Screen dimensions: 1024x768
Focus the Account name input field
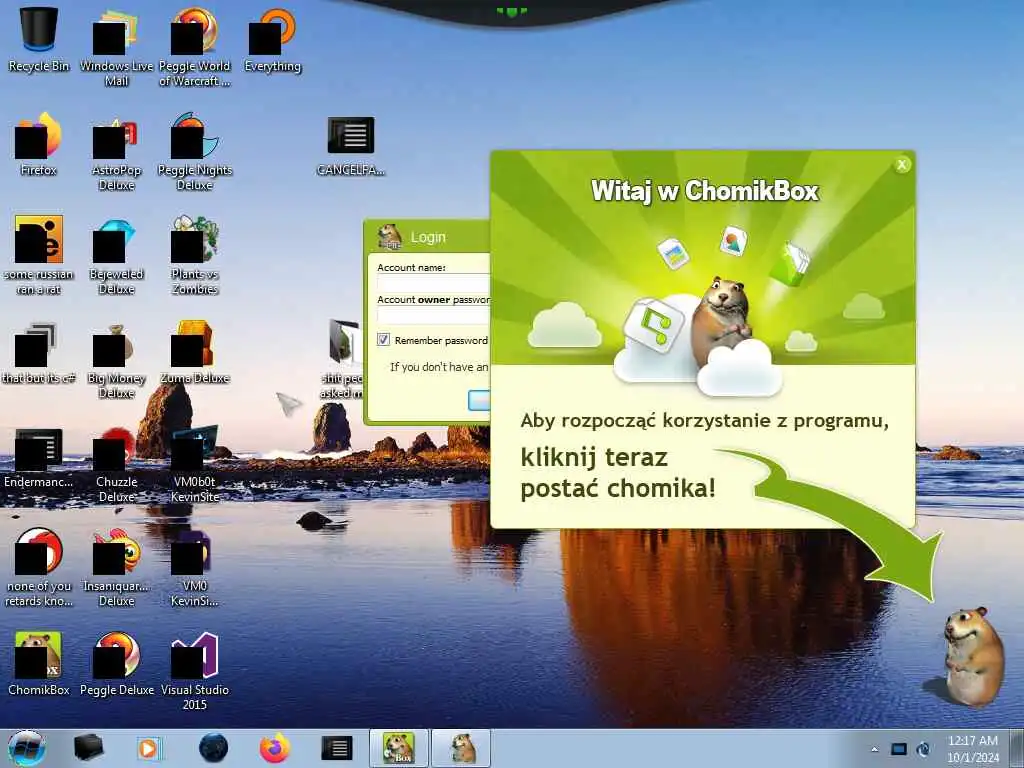434,283
